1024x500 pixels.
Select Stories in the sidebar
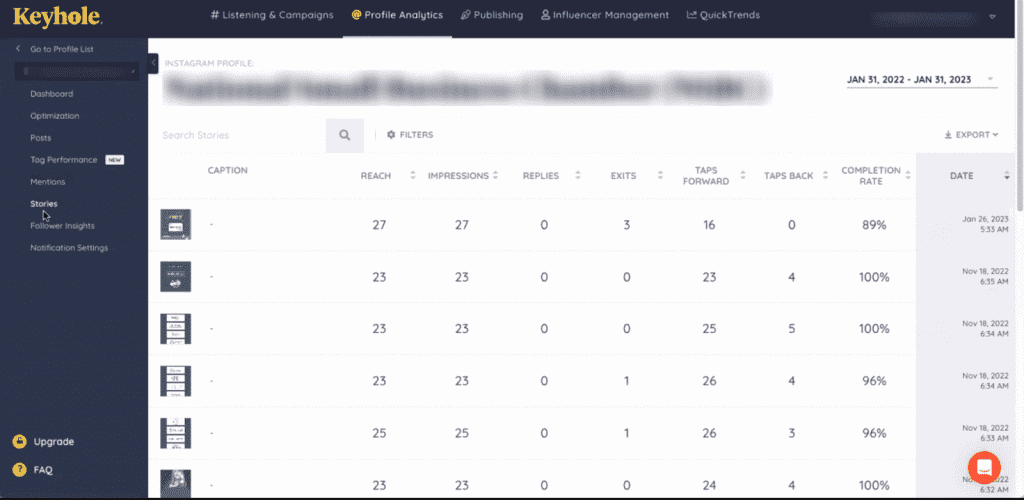click(x=44, y=204)
